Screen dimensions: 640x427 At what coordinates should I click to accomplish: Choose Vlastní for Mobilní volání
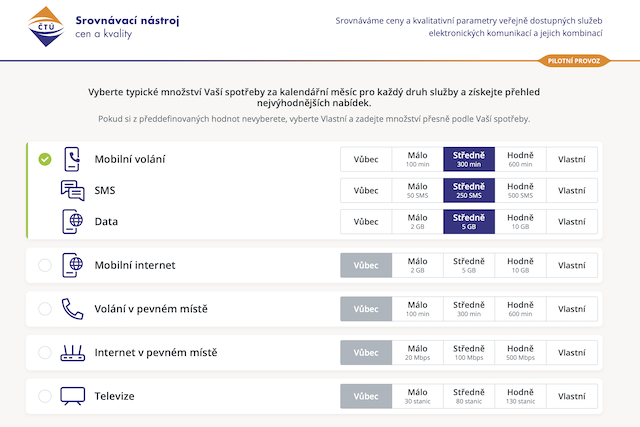(571, 159)
